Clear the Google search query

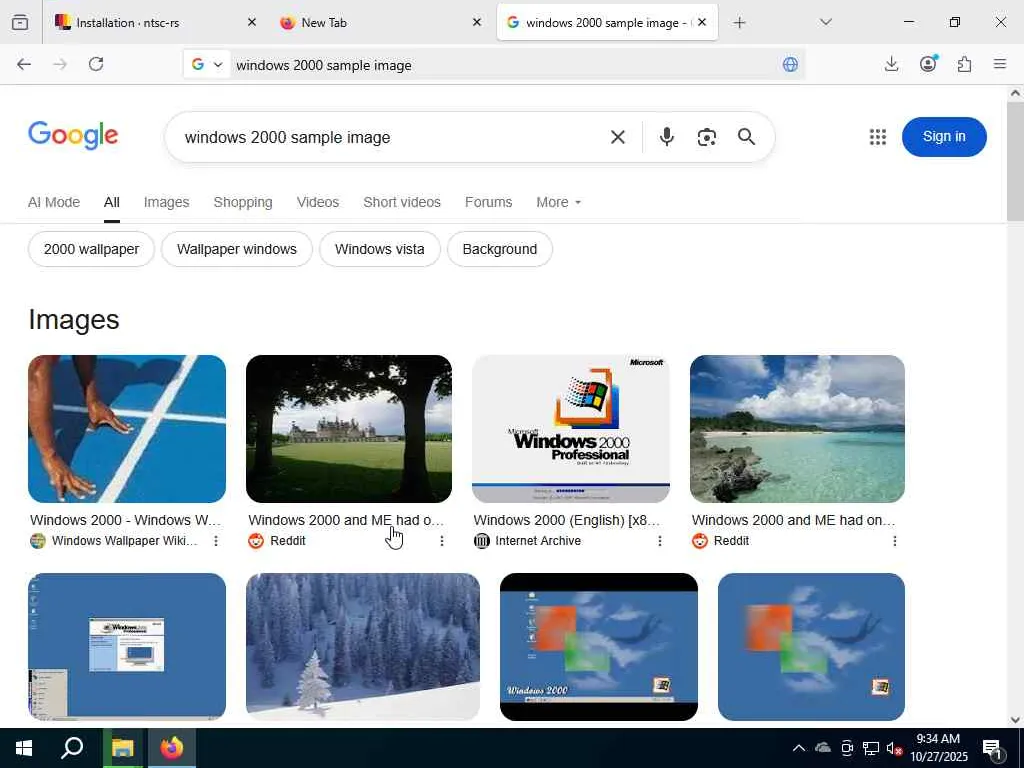[x=618, y=137]
